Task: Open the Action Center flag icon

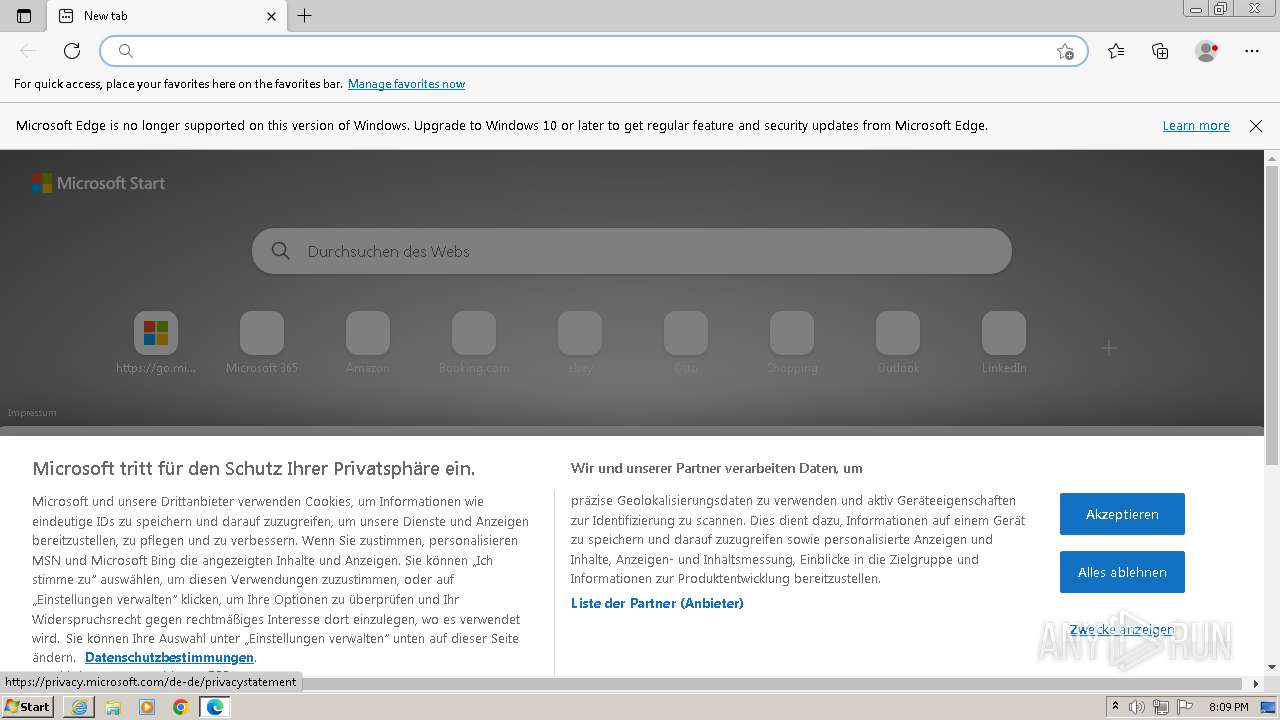Action: [x=1183, y=707]
